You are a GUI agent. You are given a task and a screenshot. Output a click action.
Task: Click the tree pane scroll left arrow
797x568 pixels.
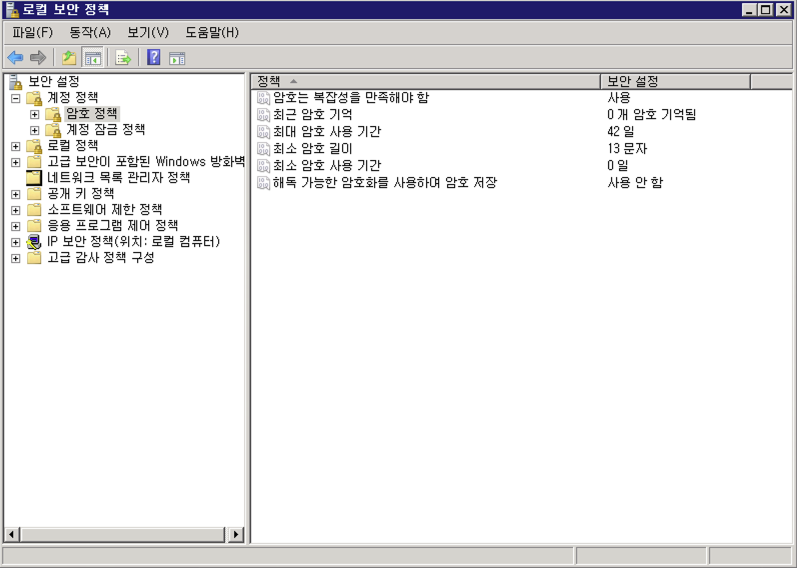click(x=12, y=534)
